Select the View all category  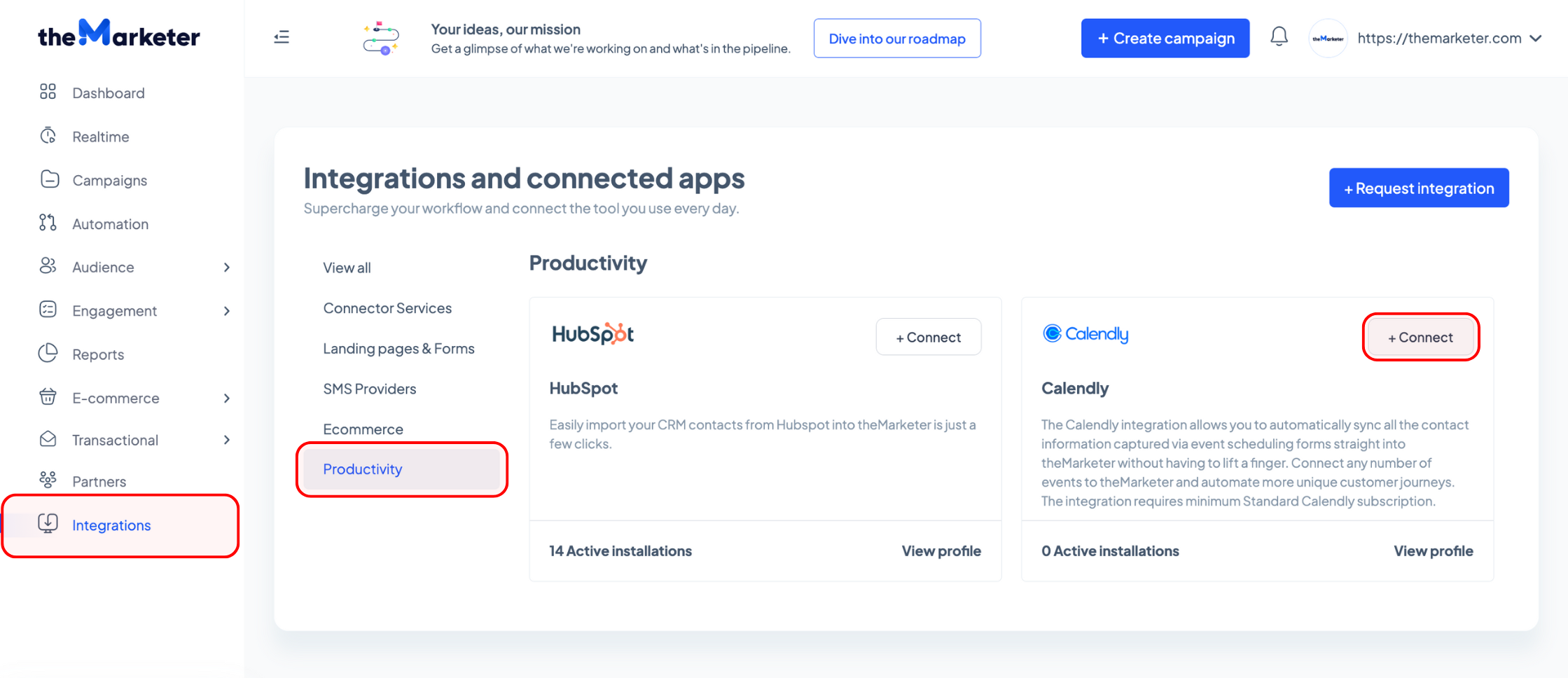pos(347,268)
